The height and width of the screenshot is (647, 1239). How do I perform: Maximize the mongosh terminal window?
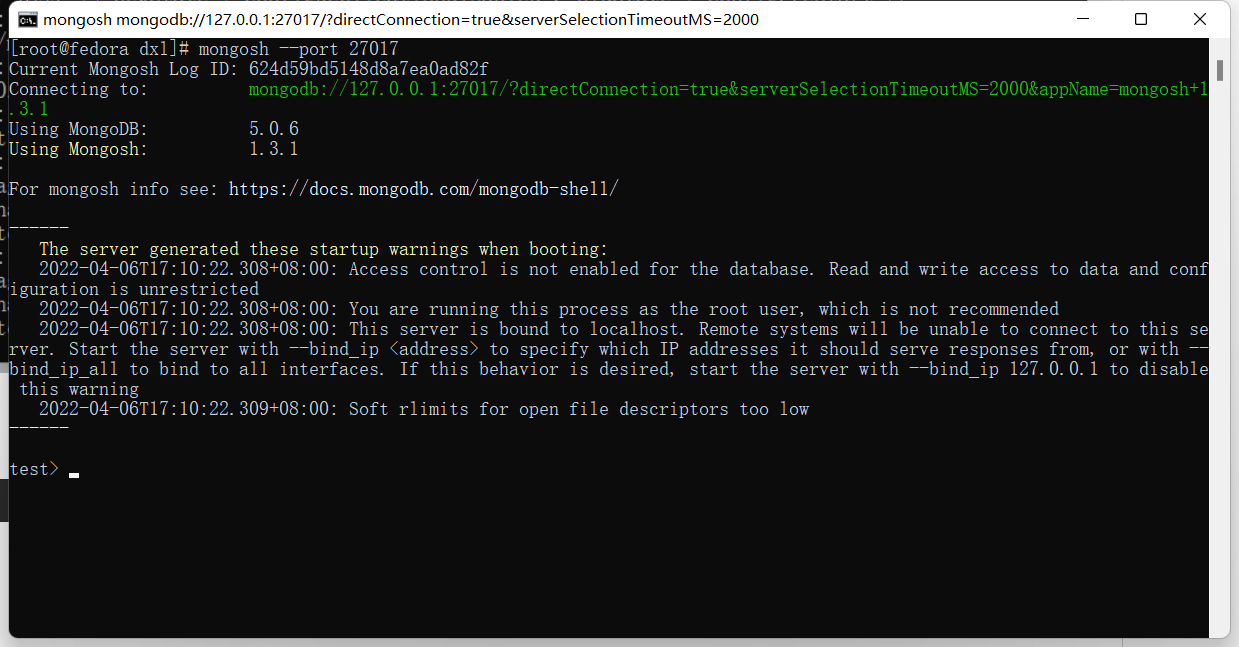[1141, 20]
